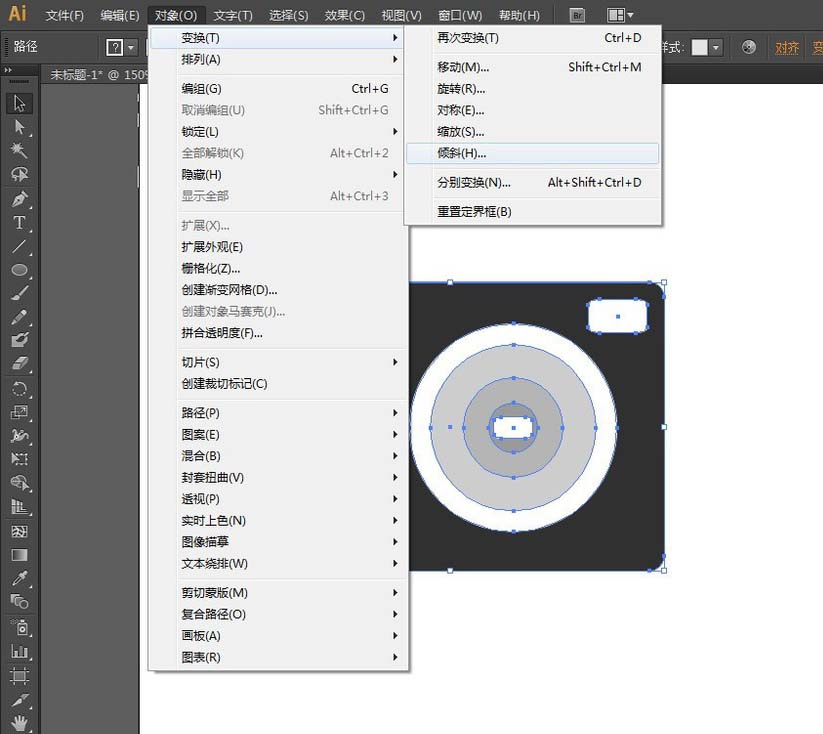The width and height of the screenshot is (823, 734).
Task: Select the Type tool
Action: tap(19, 223)
